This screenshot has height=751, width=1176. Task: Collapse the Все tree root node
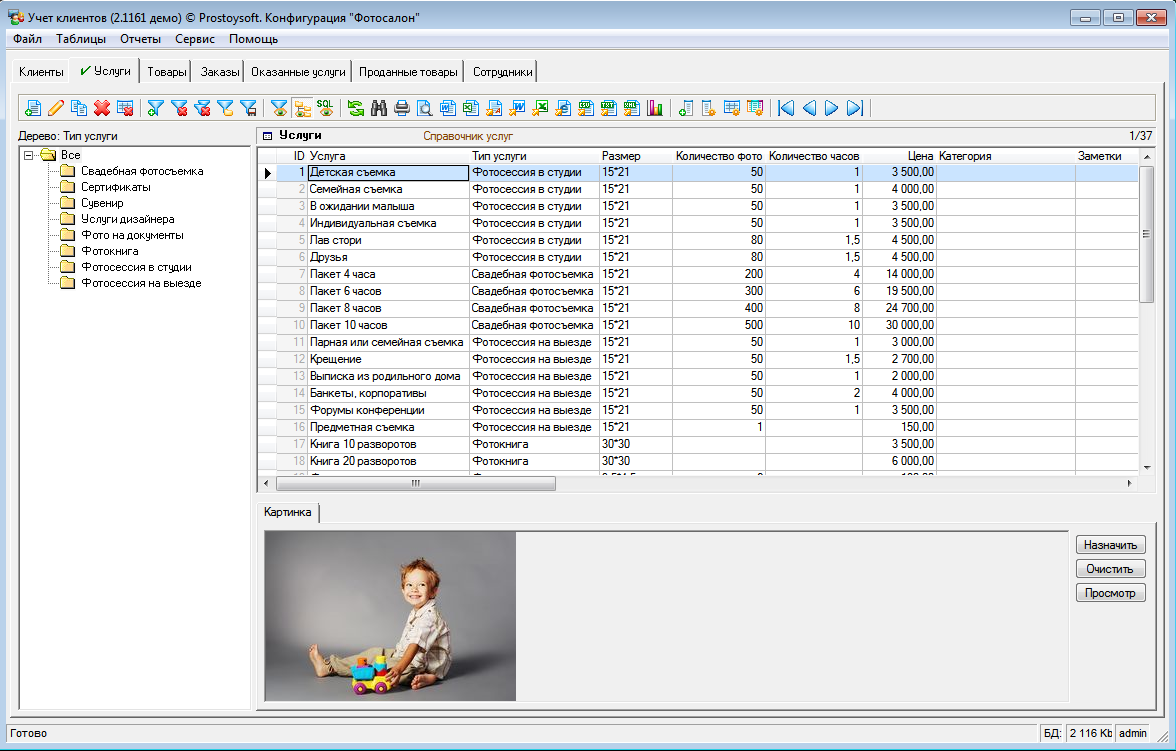(28, 155)
